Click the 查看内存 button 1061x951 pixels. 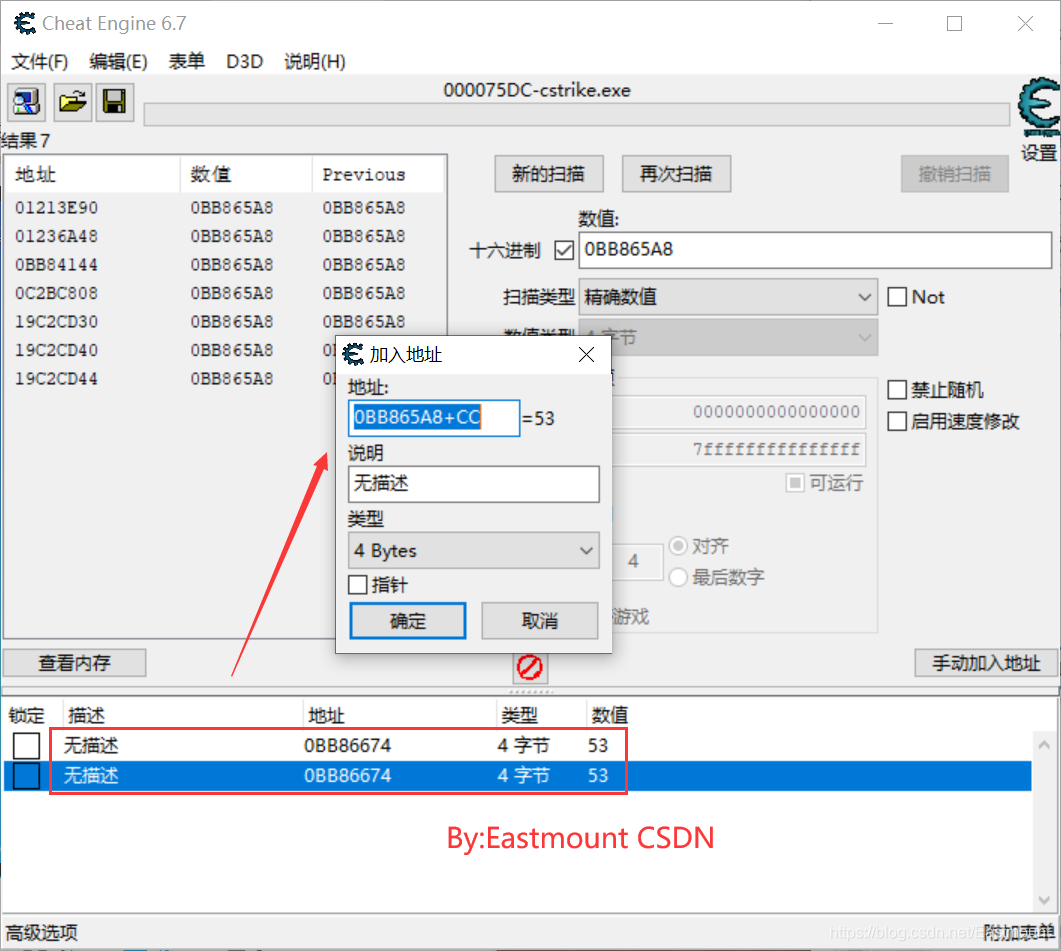point(74,663)
